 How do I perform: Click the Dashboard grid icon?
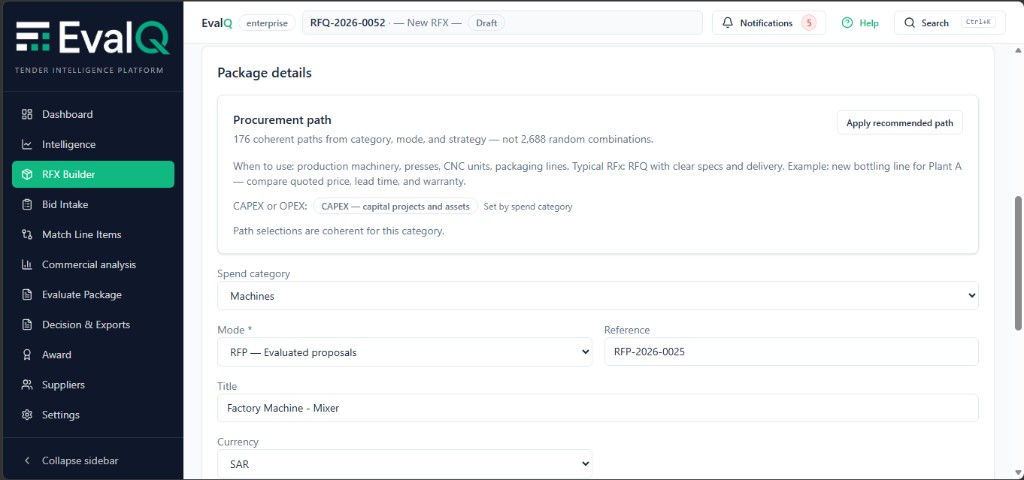click(x=27, y=114)
